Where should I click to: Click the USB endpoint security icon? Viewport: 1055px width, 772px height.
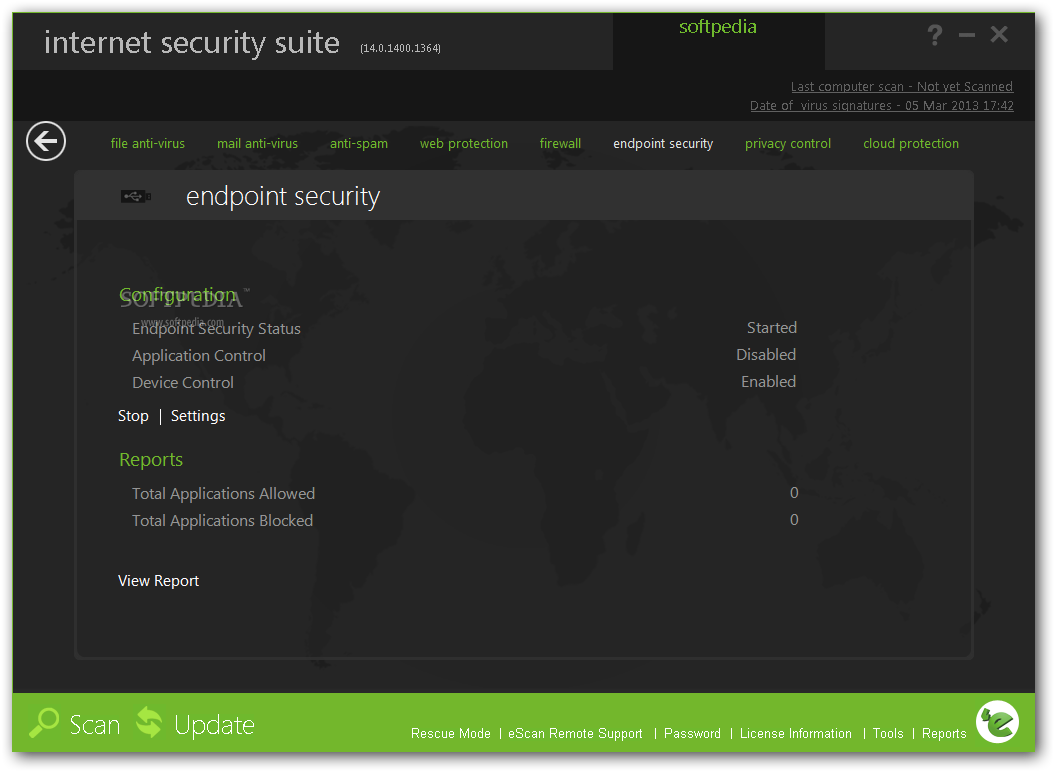tap(136, 197)
